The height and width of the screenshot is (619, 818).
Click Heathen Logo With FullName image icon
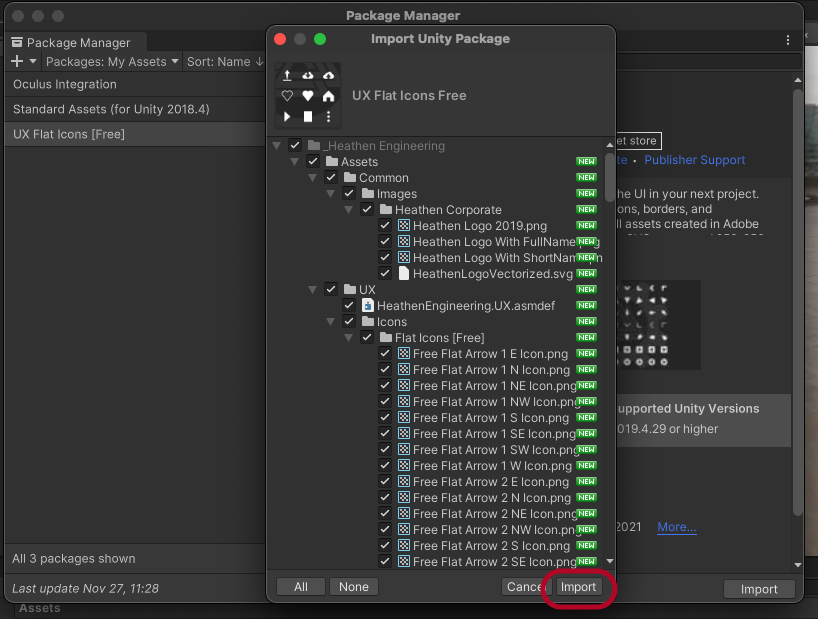point(404,241)
